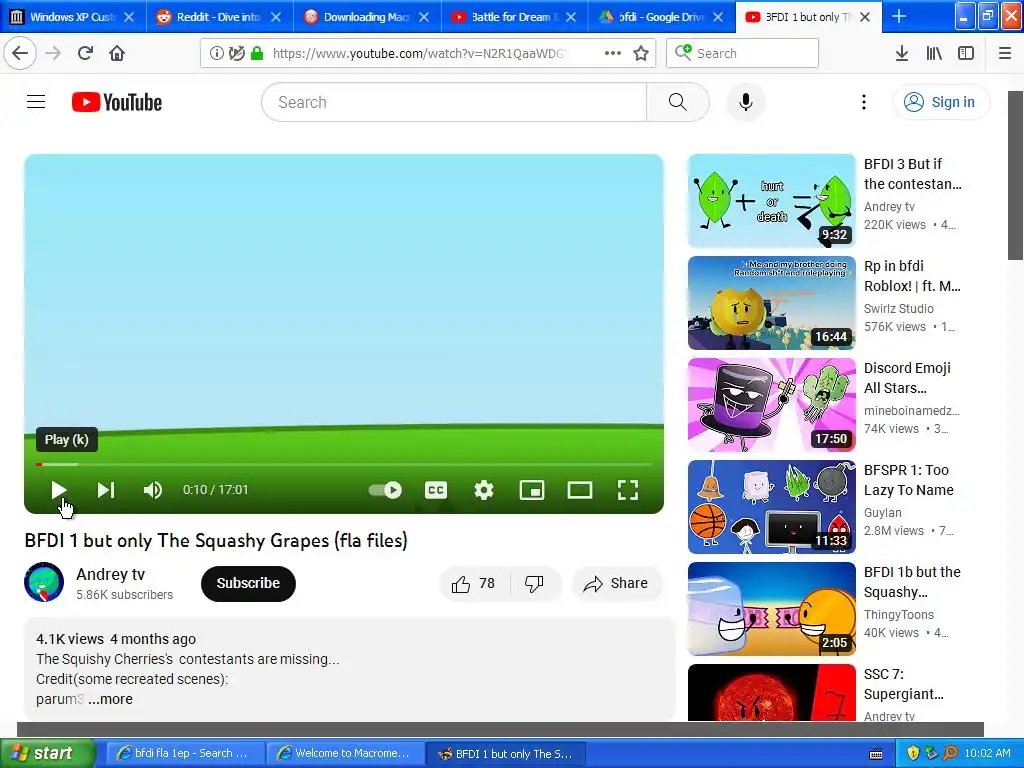Start voice search with microphone
The height and width of the screenshot is (768, 1024).
746,102
